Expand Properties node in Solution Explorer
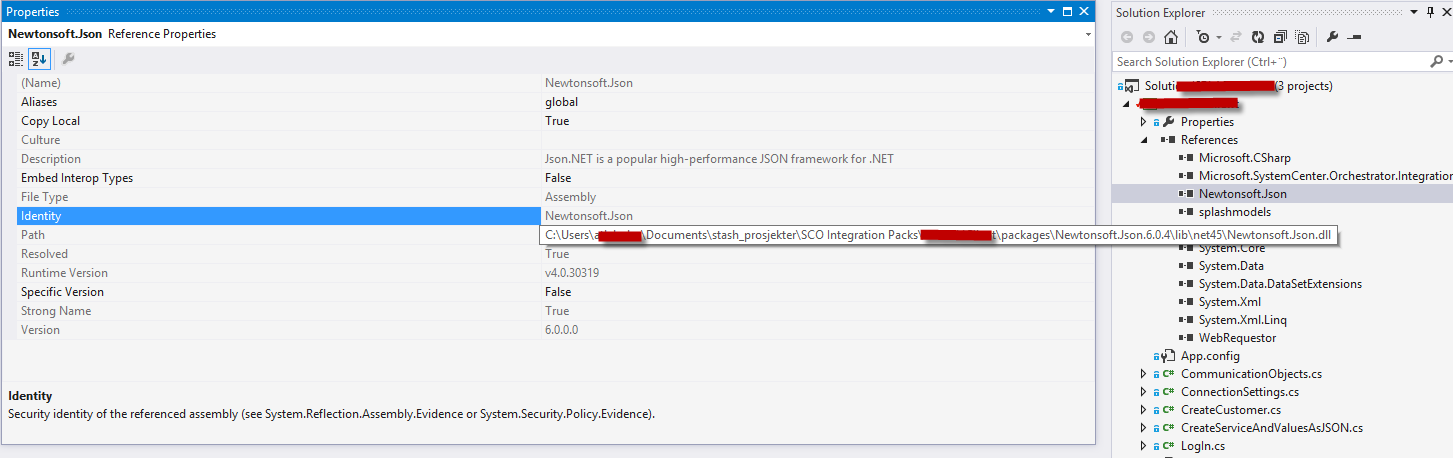Screen dimensions: 1453x458 point(1144,122)
